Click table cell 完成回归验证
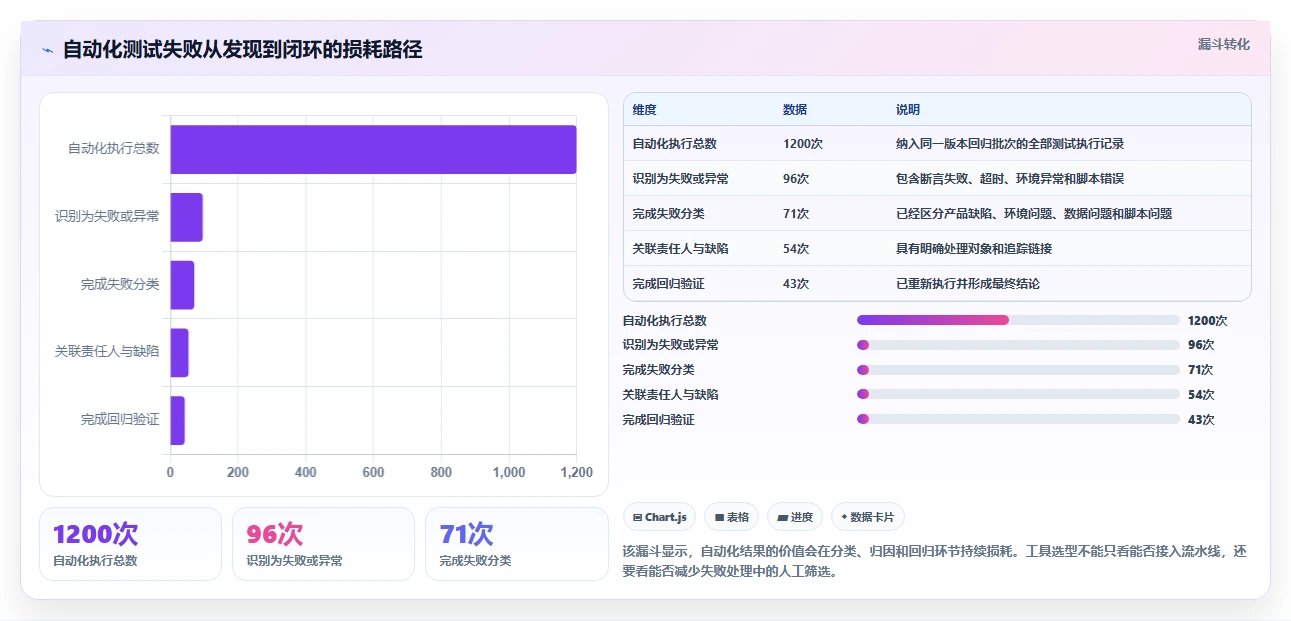Screen dimensions: 1291x621 [x=668, y=284]
